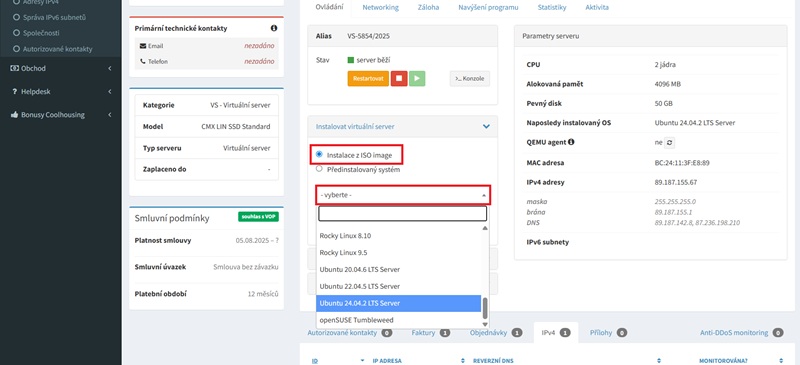Image resolution: width=800 pixels, height=365 pixels.
Task: Choose openSUSE Tumbleweed option
Action: [x=398, y=320]
